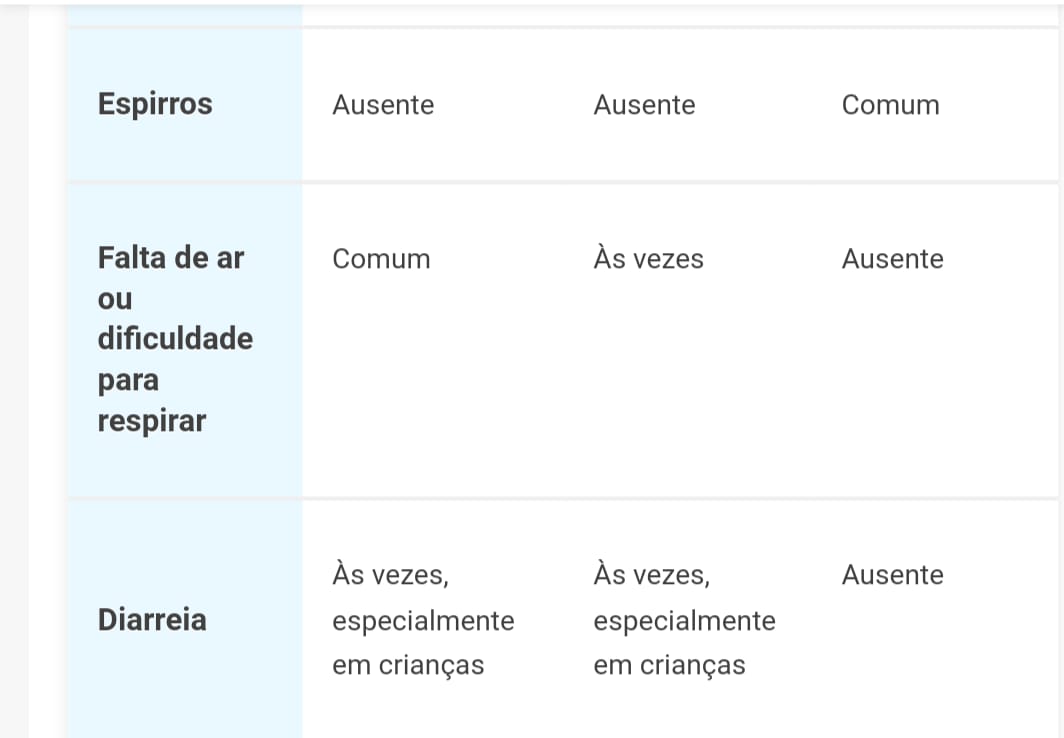
Task: Click 'especialmente' in first data column
Action: [x=423, y=621]
